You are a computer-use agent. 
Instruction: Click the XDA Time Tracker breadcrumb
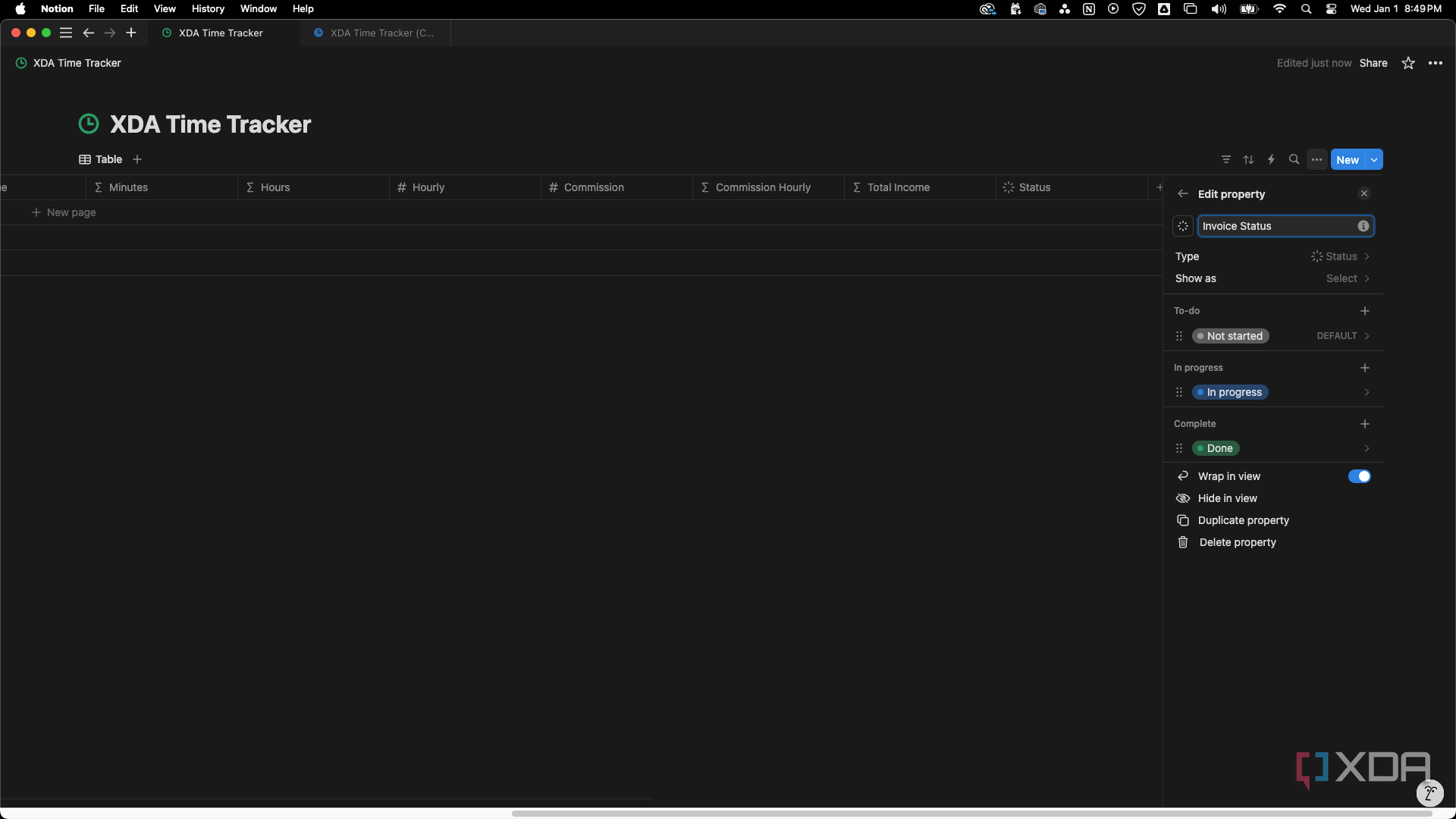pyautogui.click(x=68, y=63)
